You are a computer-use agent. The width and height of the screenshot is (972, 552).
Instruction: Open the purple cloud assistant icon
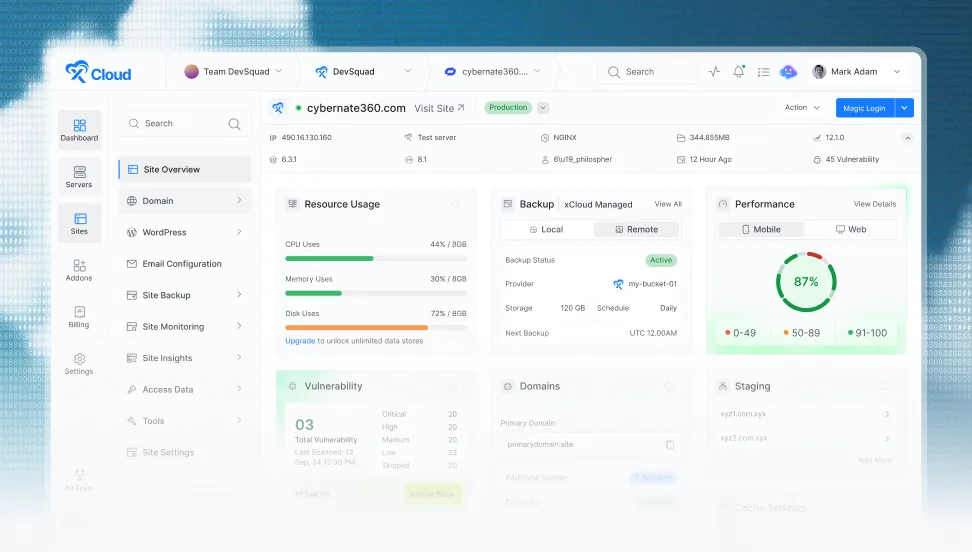click(x=789, y=72)
